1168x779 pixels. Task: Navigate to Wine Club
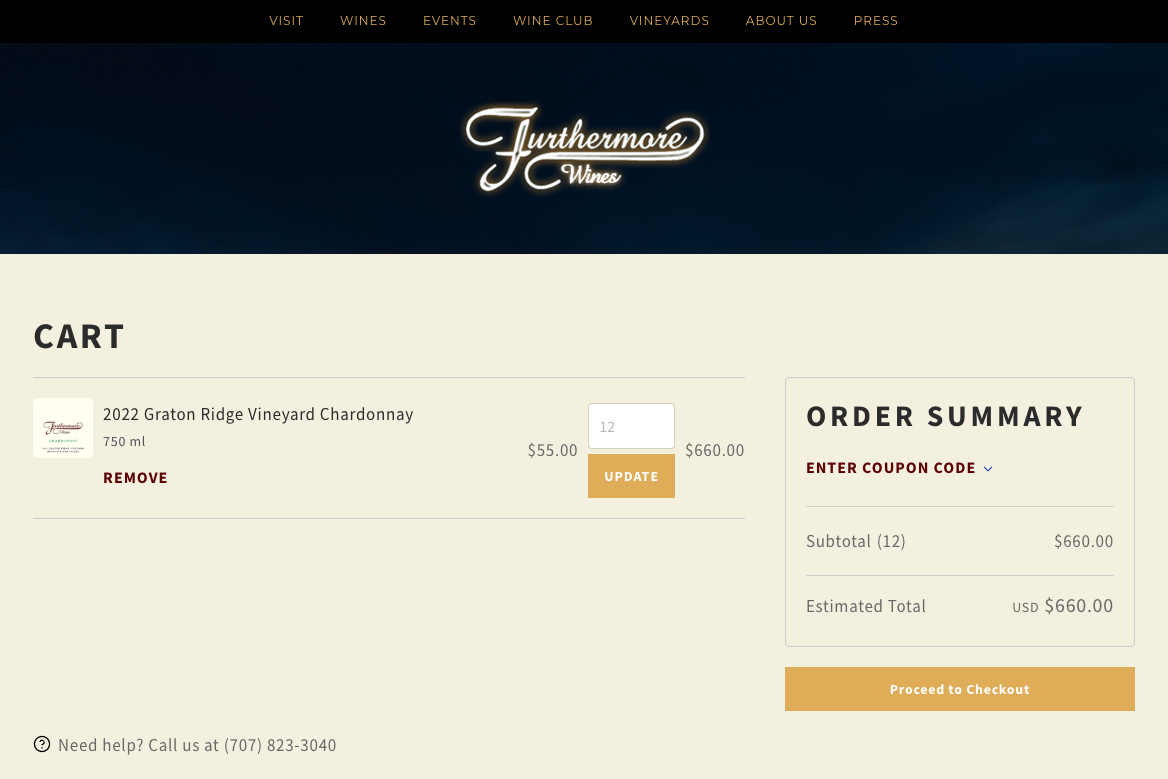tap(553, 21)
